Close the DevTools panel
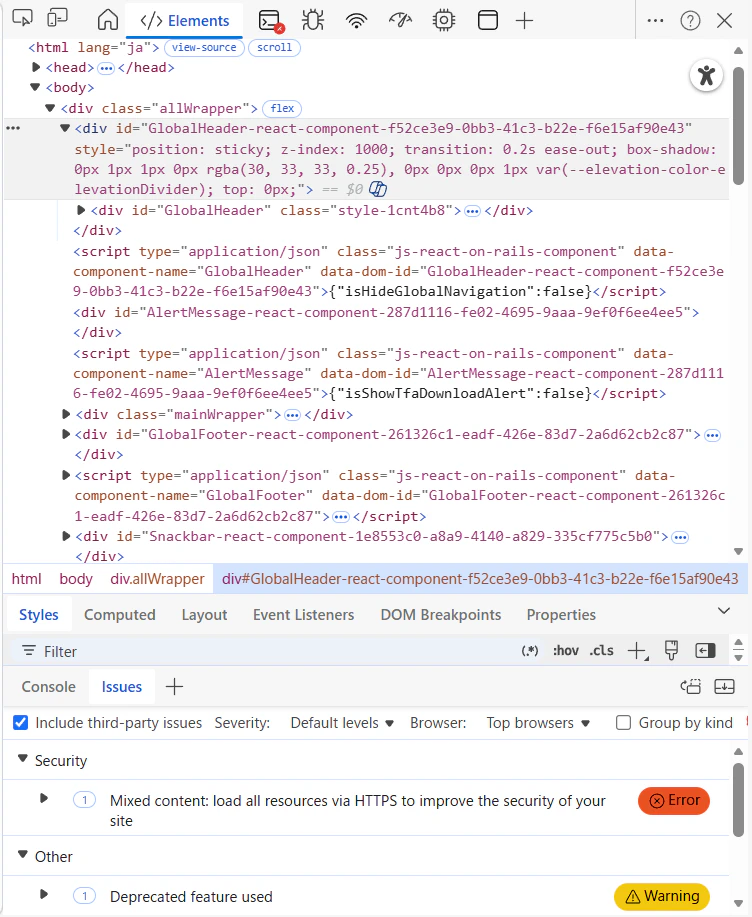 [725, 20]
